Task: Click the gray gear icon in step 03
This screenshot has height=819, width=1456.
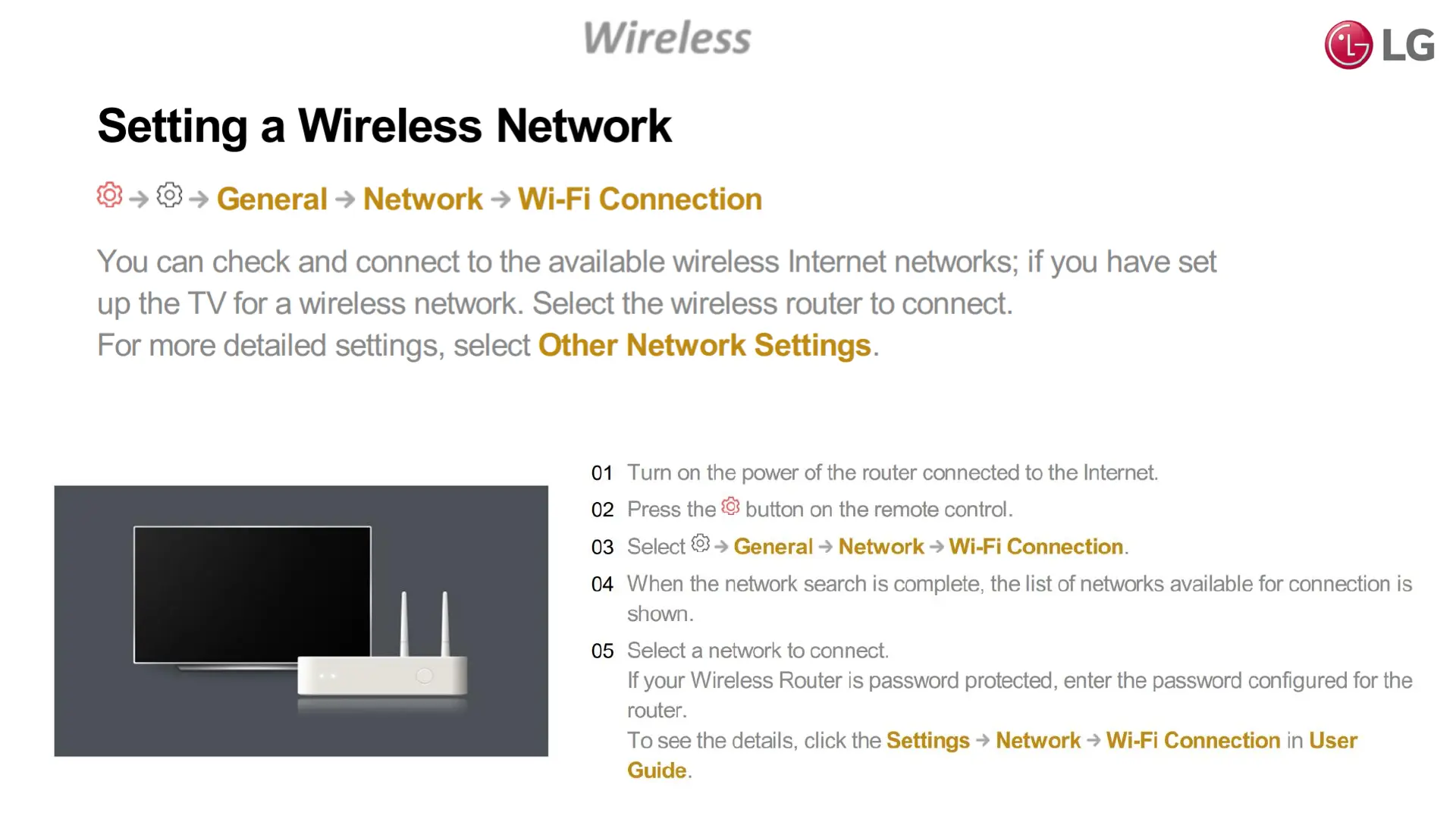Action: point(701,544)
